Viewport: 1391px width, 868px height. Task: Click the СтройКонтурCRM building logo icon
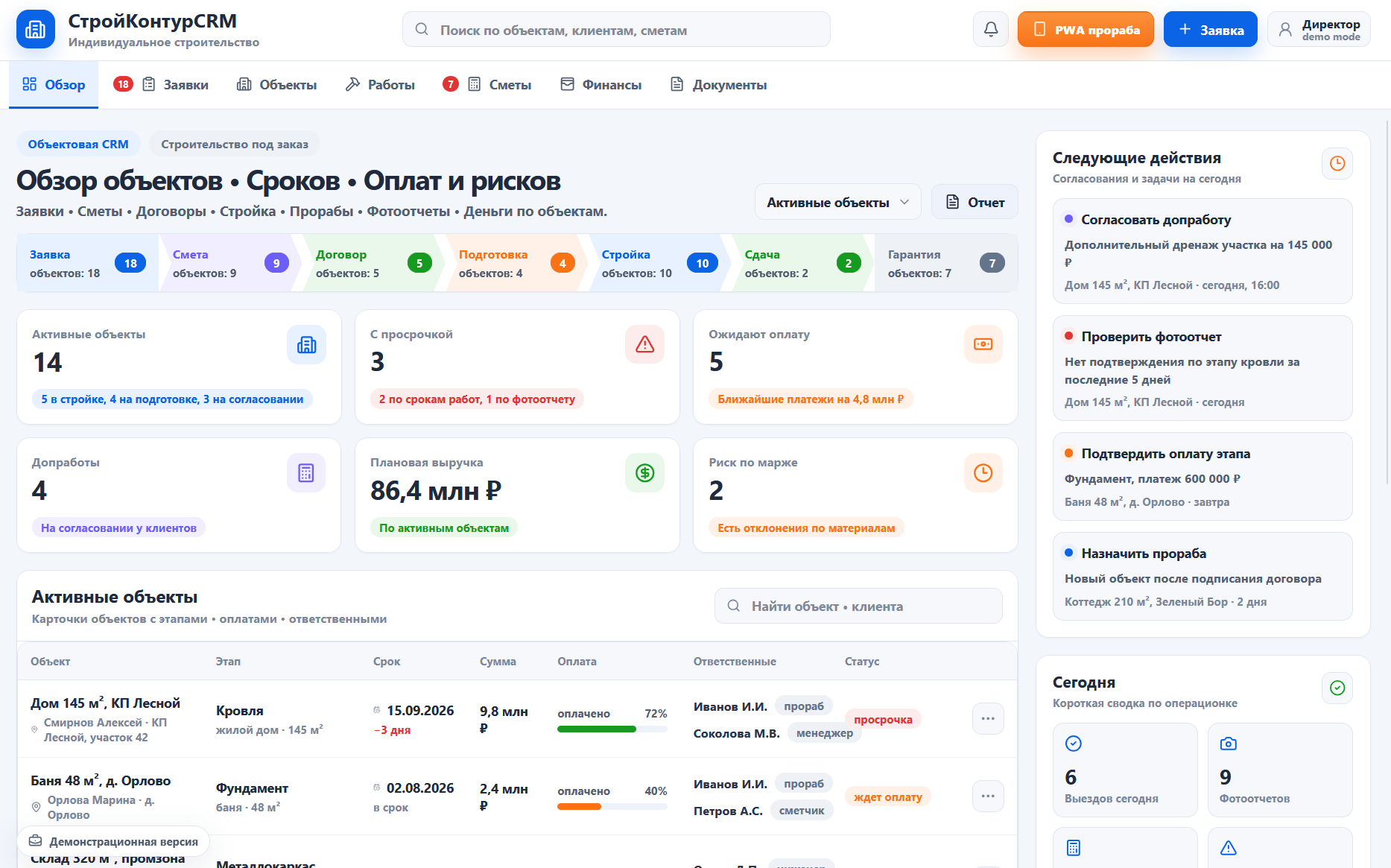(x=36, y=29)
